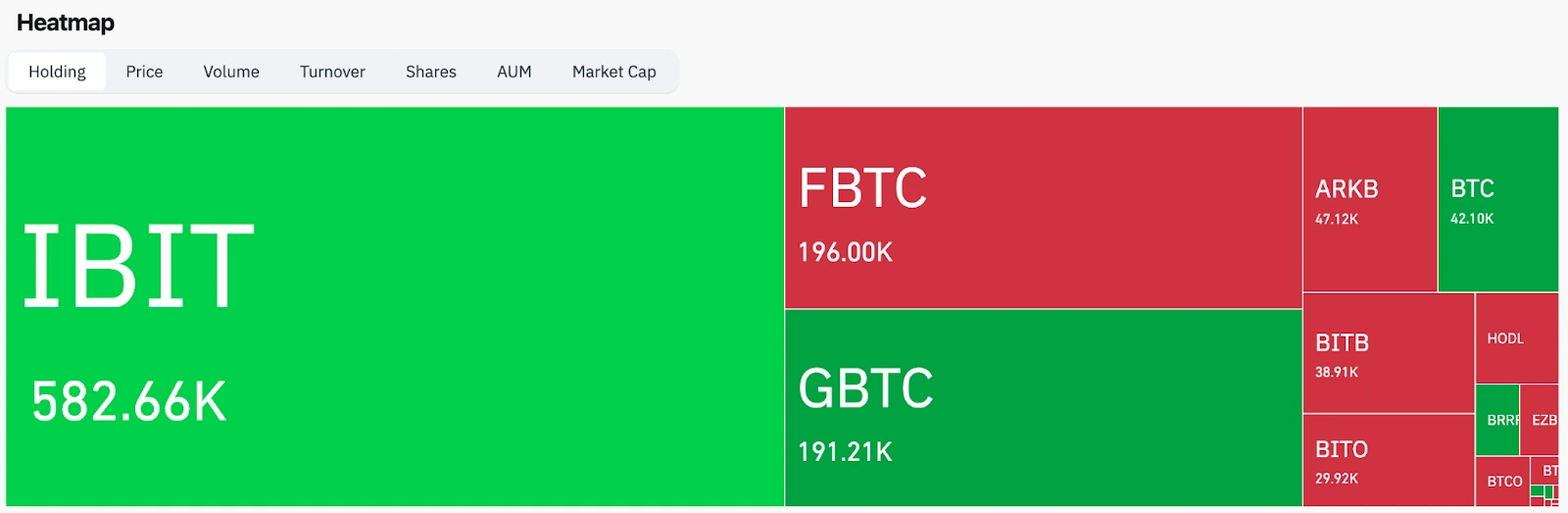Select the FBTC red tile
Viewport: 1568px width, 513px height.
pos(1044,208)
